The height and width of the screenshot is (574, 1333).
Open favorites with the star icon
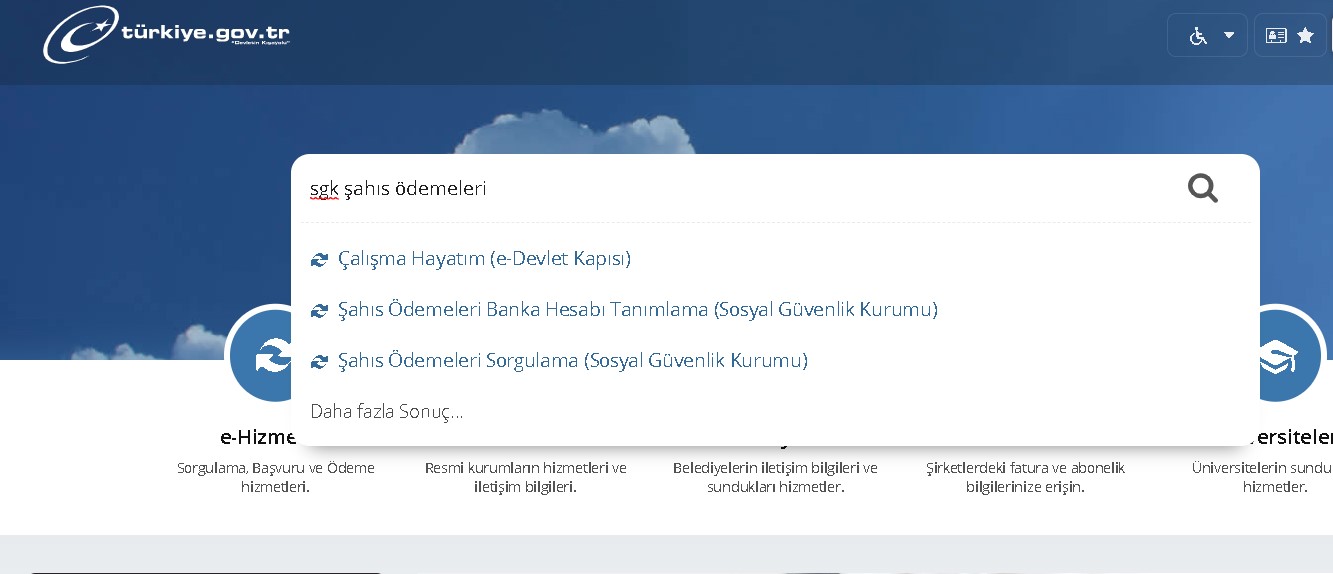point(1305,36)
